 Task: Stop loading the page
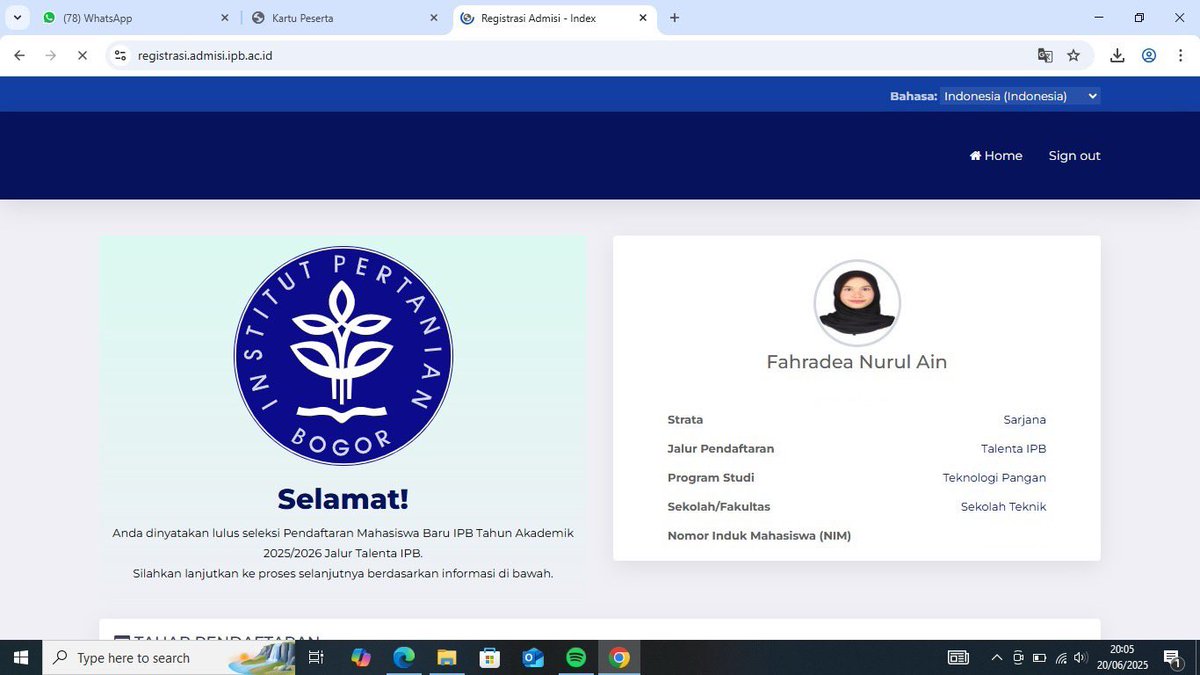pos(82,55)
